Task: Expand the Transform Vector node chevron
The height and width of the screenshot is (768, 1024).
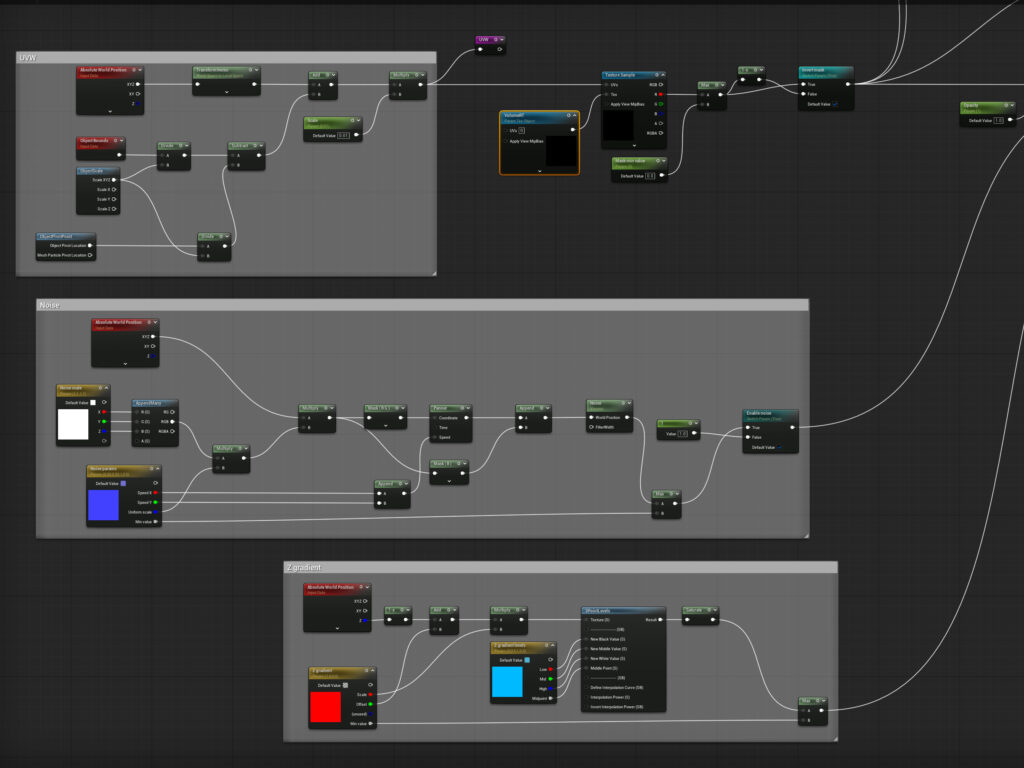Action: click(227, 92)
